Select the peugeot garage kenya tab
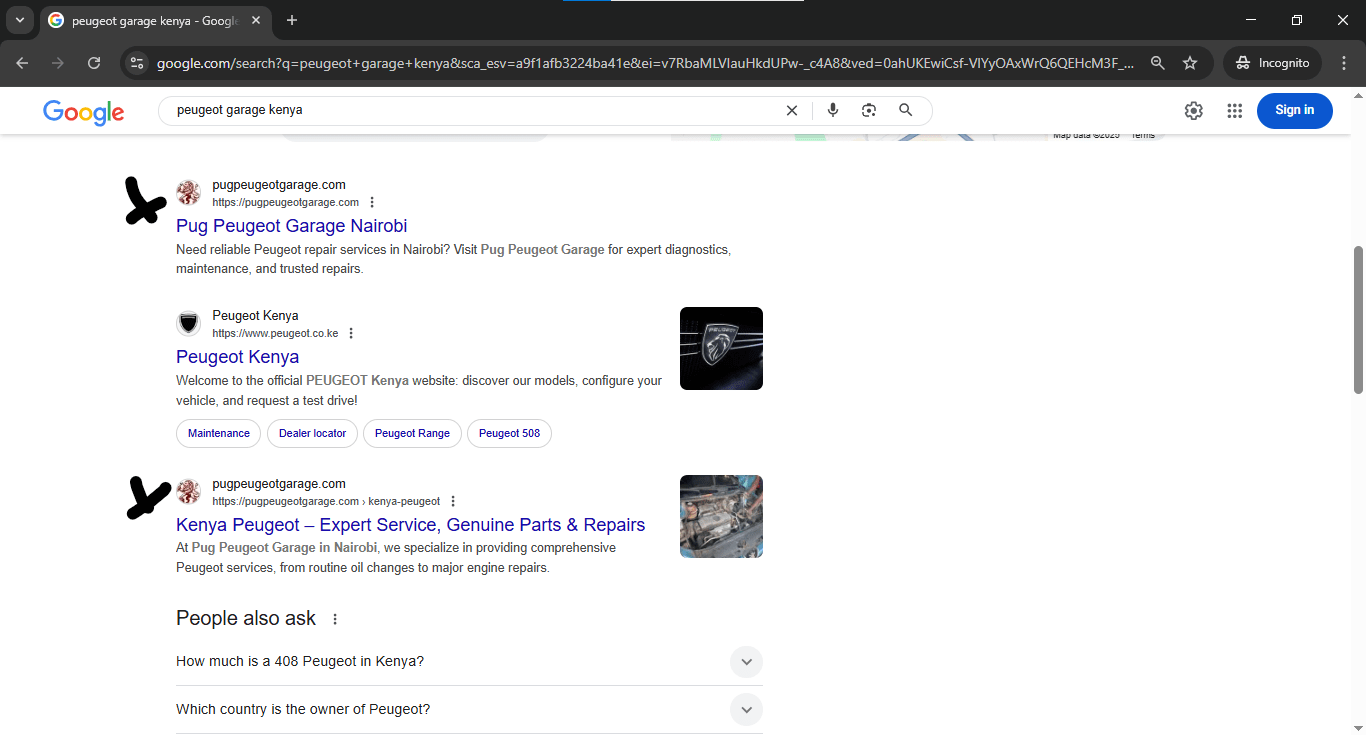Screen dimensions: 1366x735 coord(155,20)
